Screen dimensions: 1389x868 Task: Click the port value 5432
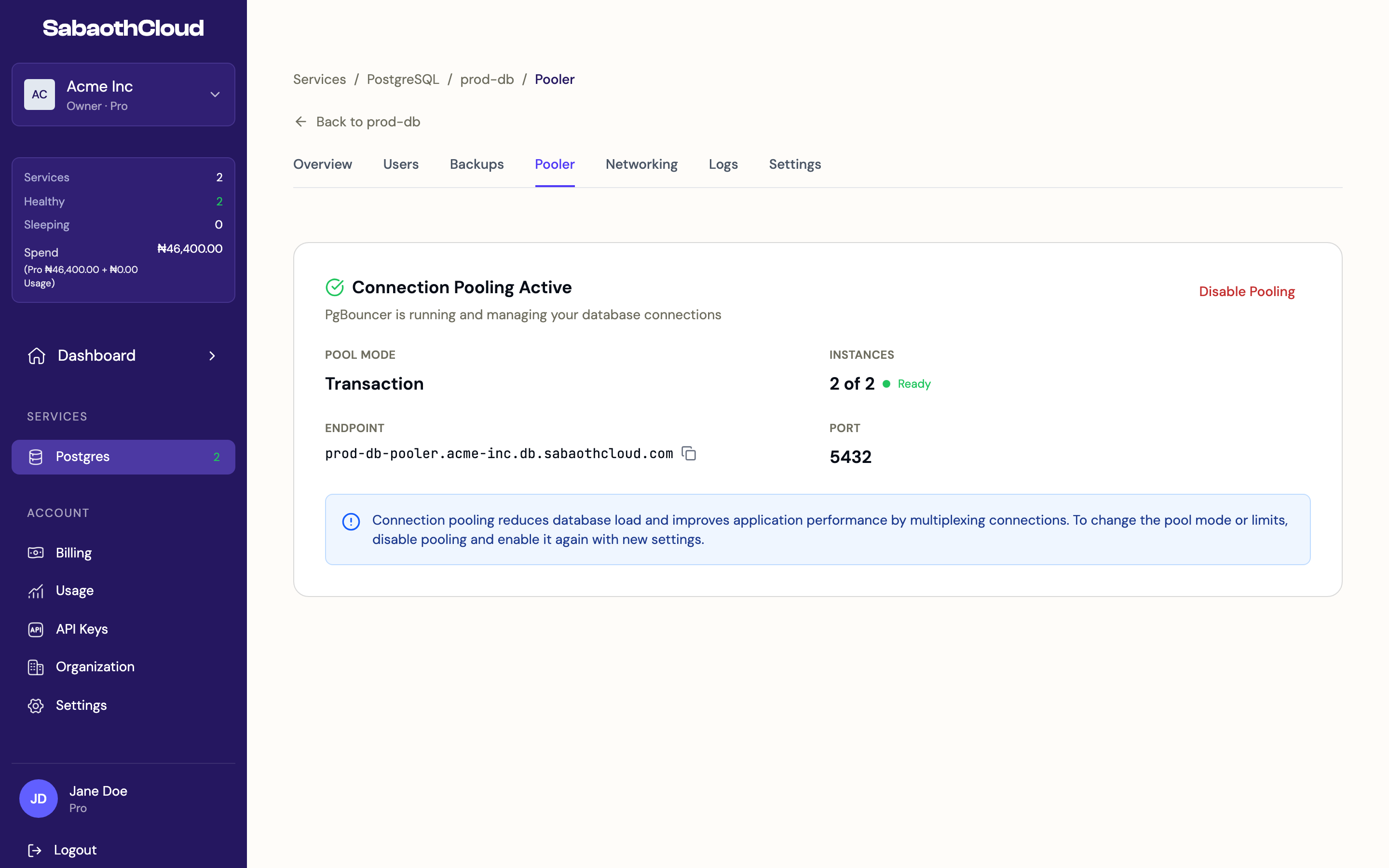851,457
